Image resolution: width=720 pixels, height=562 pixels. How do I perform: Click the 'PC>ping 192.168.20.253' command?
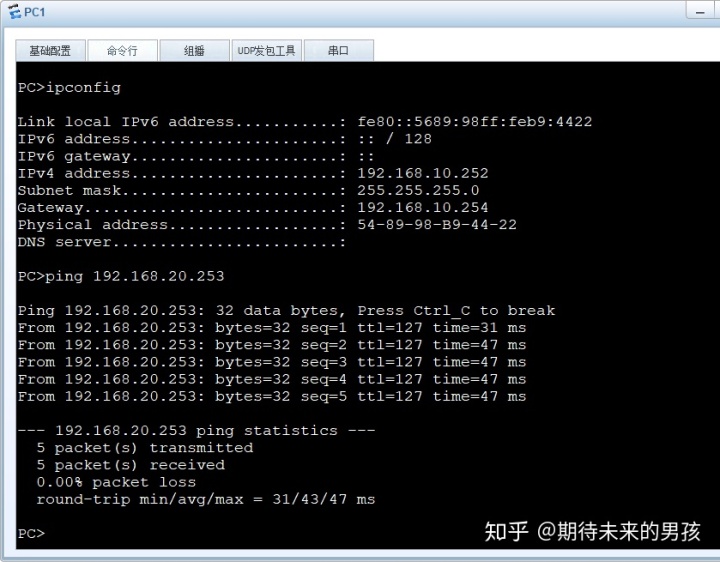(x=121, y=276)
